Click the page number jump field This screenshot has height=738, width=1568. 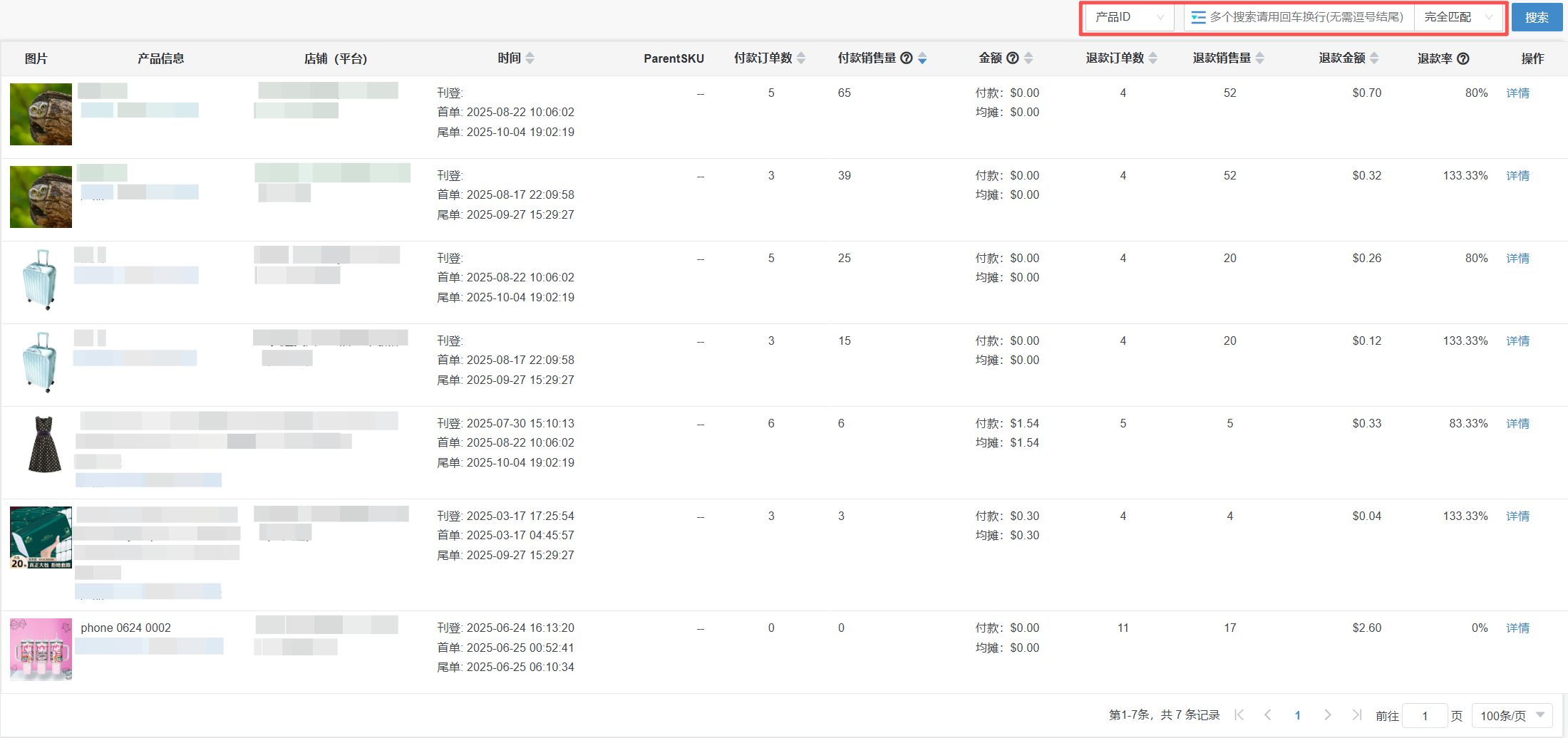(1424, 716)
